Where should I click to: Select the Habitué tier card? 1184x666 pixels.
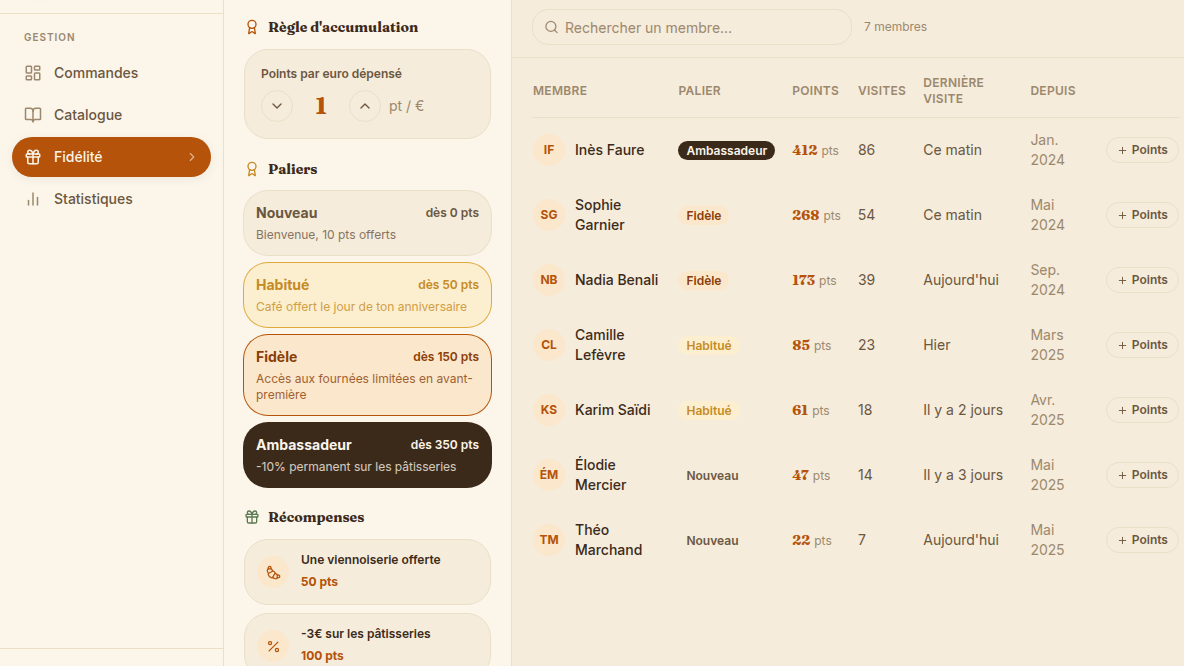367,295
